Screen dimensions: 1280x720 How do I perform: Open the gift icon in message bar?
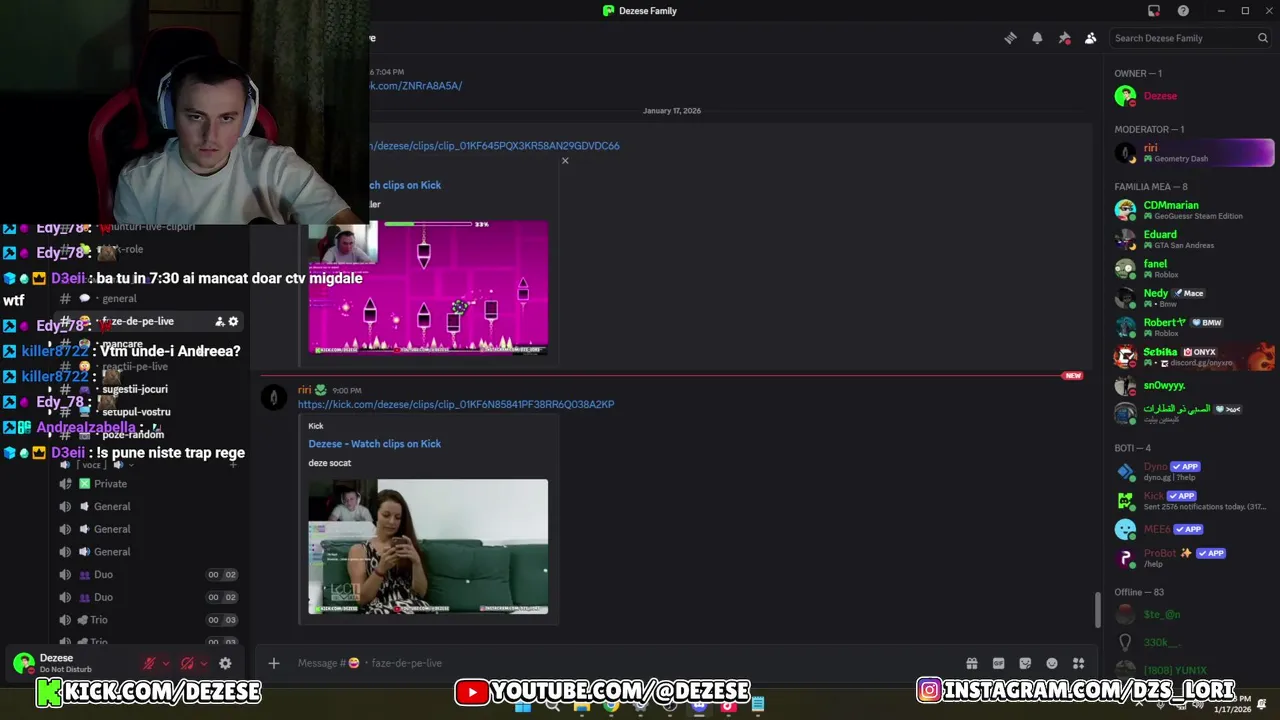971,663
